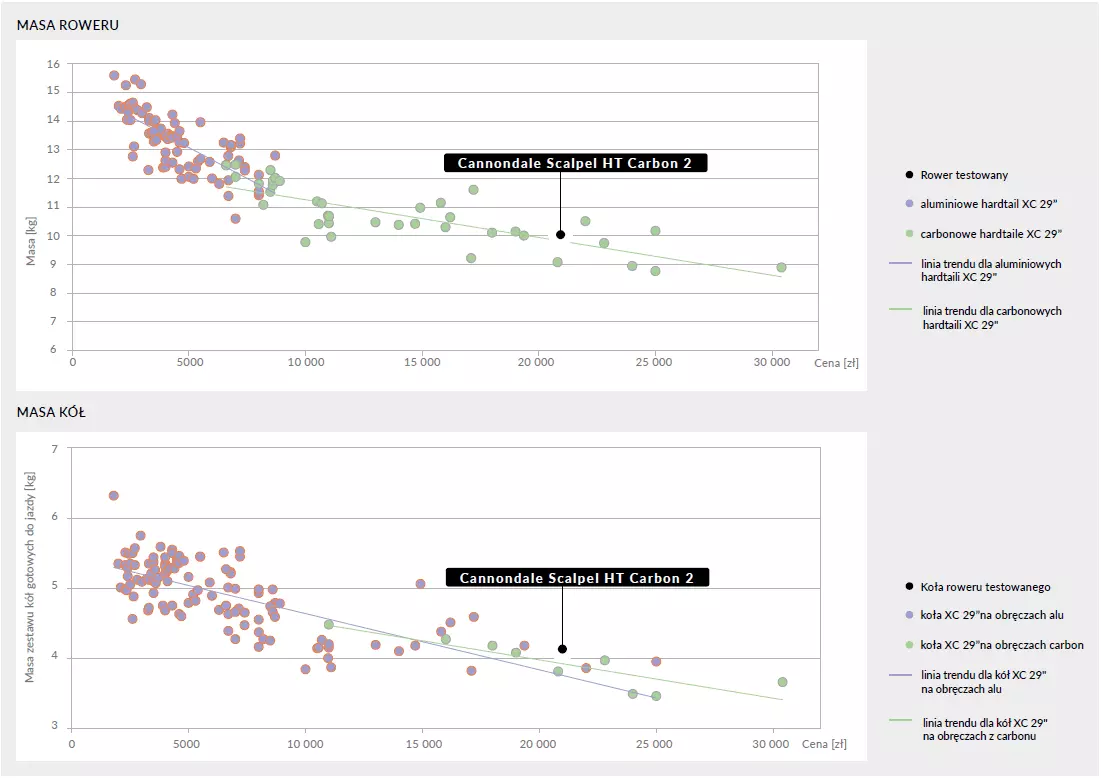Viewport: 1101px width, 778px height.
Task: Click legend 'linia trendu dla carbonowych hardtaili XC 29"'
Action: pyautogui.click(x=991, y=317)
